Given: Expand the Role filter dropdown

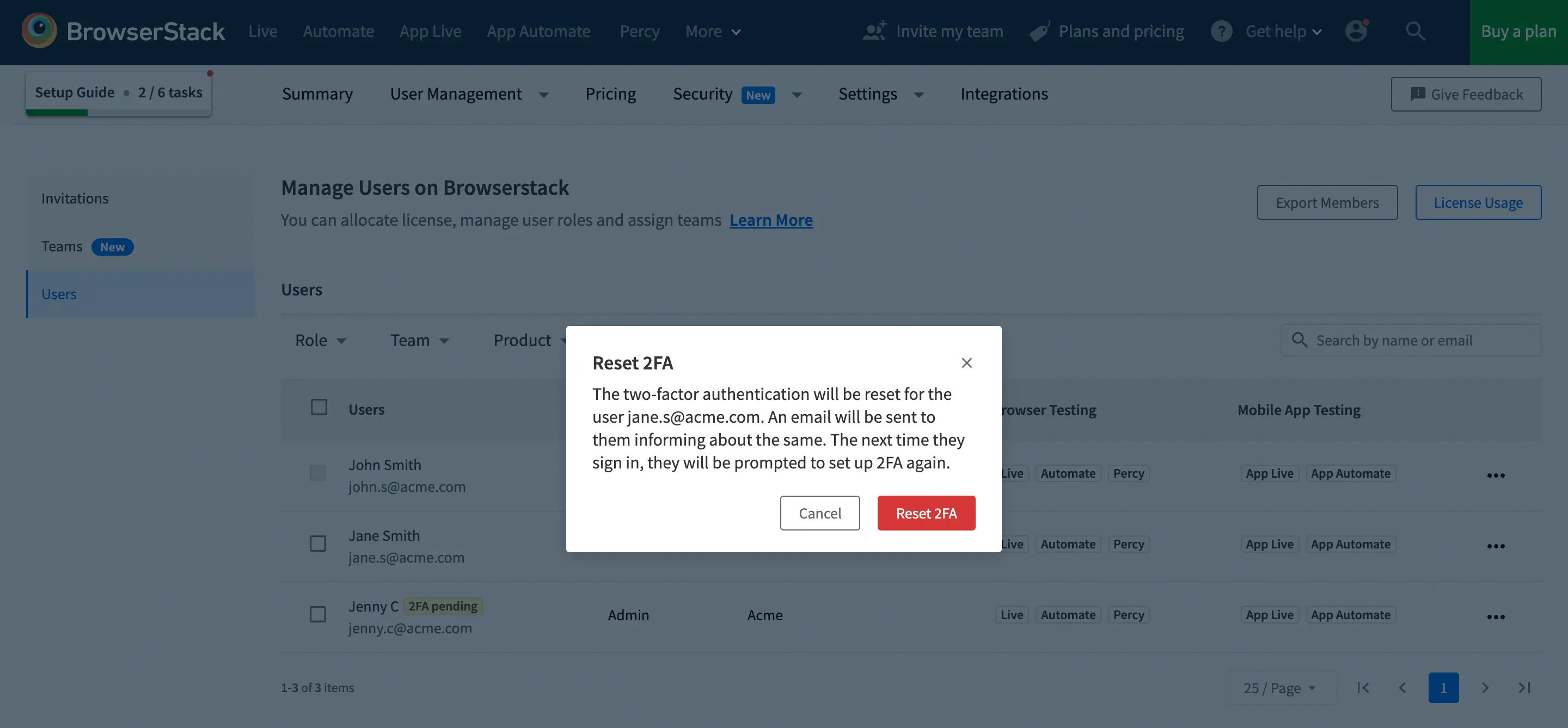Looking at the screenshot, I should (320, 341).
